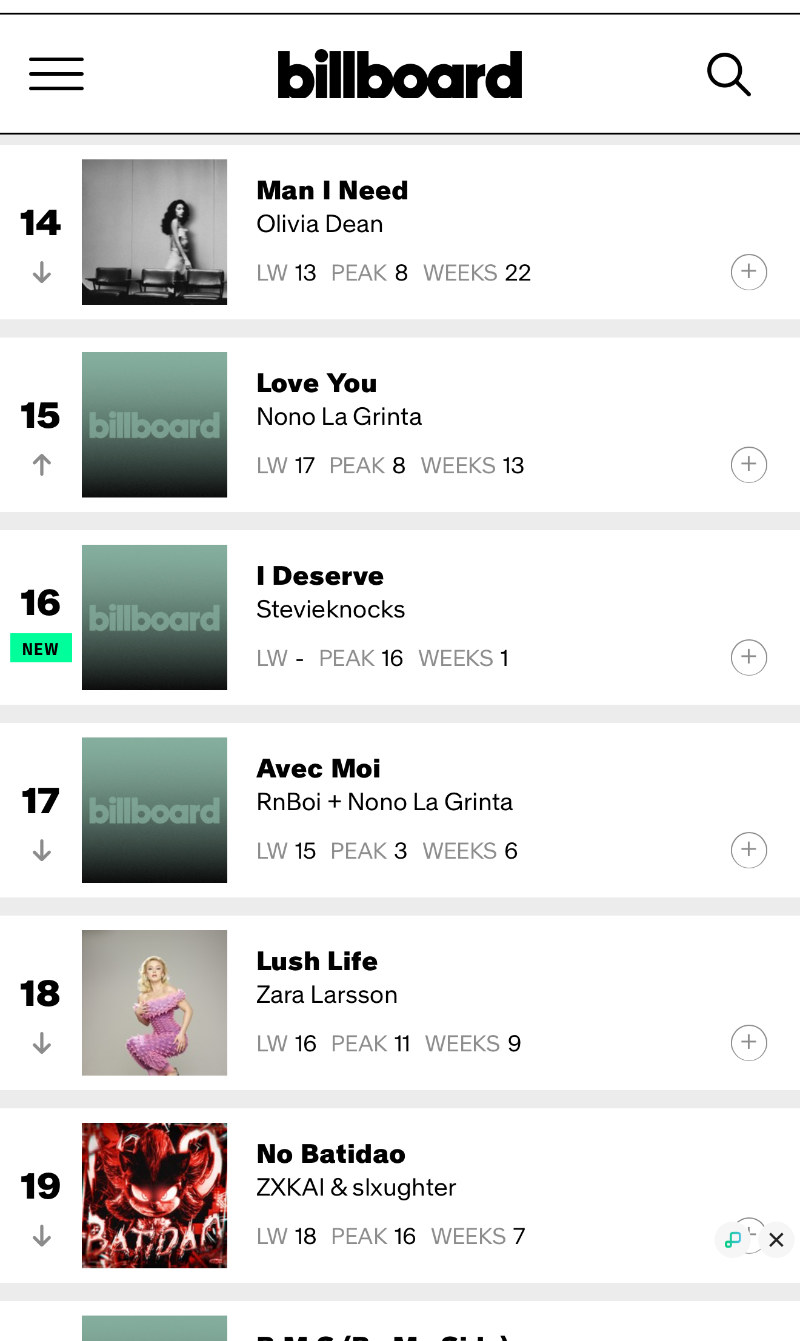Open Stevieknocks artist name
The height and width of the screenshot is (1341, 800).
point(331,610)
